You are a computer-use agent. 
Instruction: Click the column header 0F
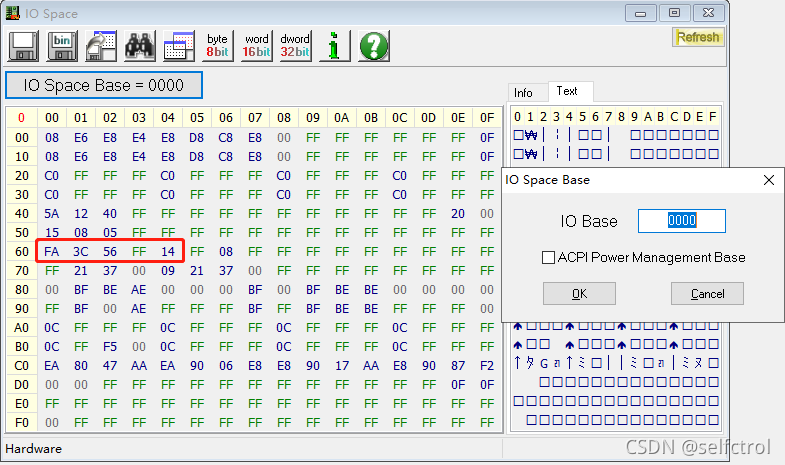(487, 118)
